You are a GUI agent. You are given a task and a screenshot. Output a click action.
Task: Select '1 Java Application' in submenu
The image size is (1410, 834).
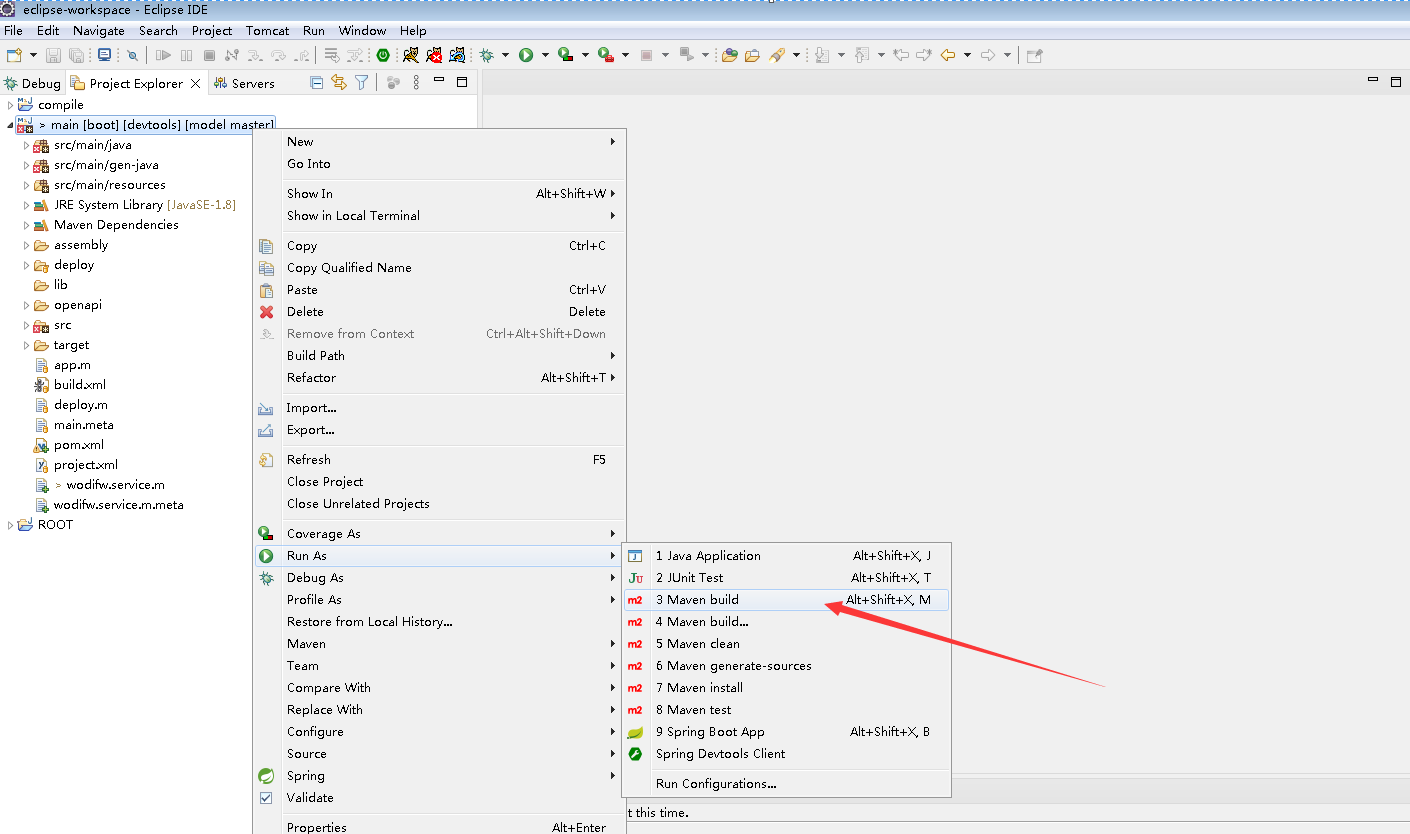coord(785,556)
